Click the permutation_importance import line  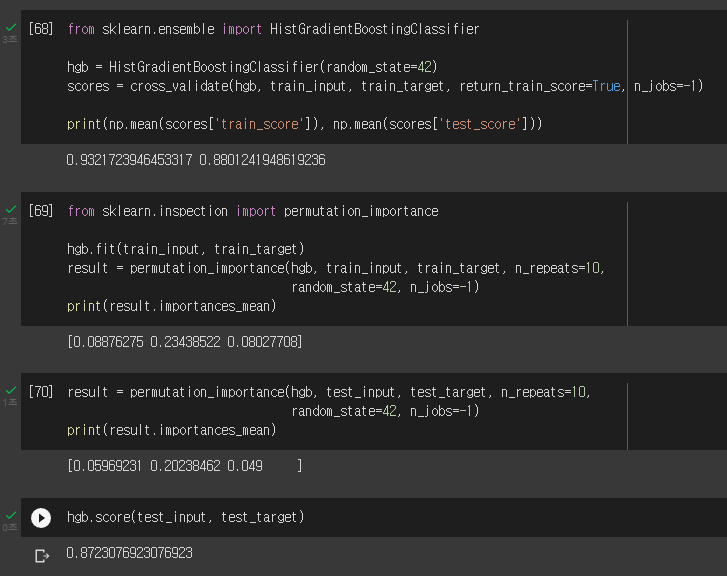pyautogui.click(x=253, y=211)
